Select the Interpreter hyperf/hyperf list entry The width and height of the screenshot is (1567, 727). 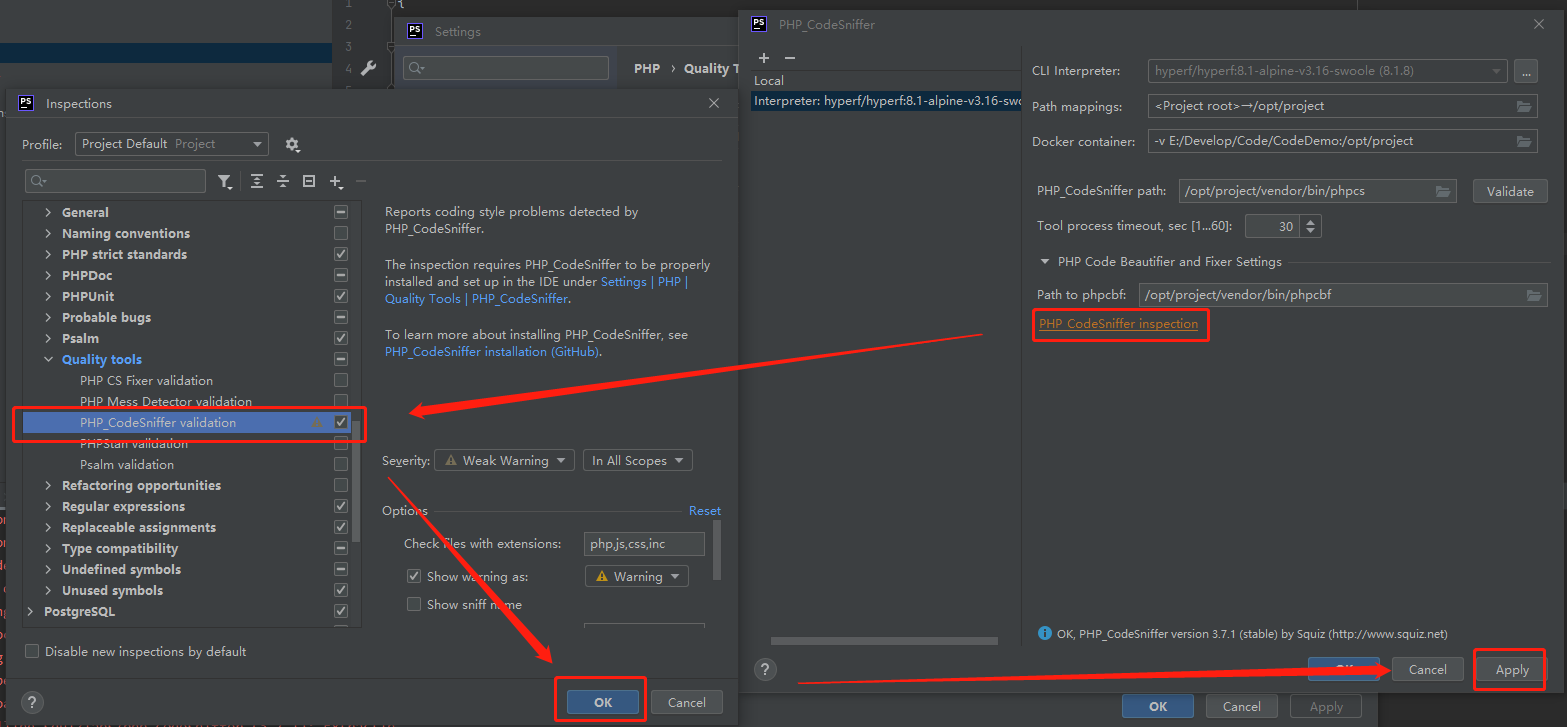886,101
